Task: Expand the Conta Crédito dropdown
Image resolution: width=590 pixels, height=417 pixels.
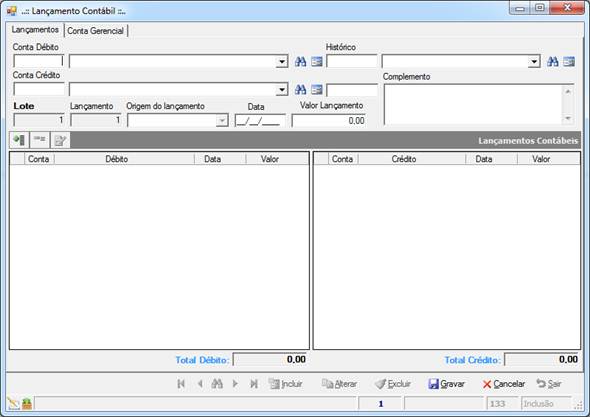Action: (282, 90)
